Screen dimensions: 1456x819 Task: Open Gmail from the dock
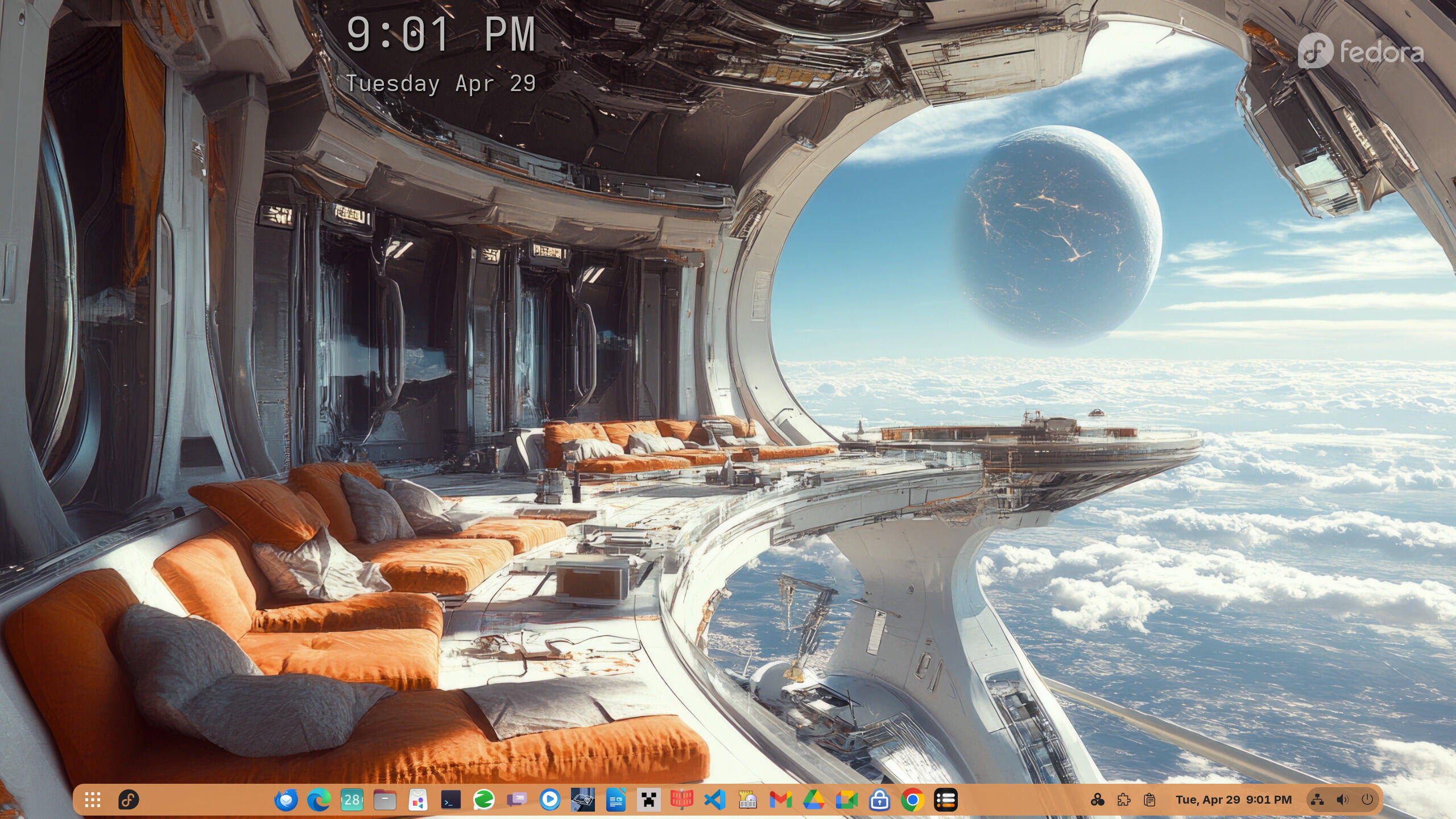(780, 800)
